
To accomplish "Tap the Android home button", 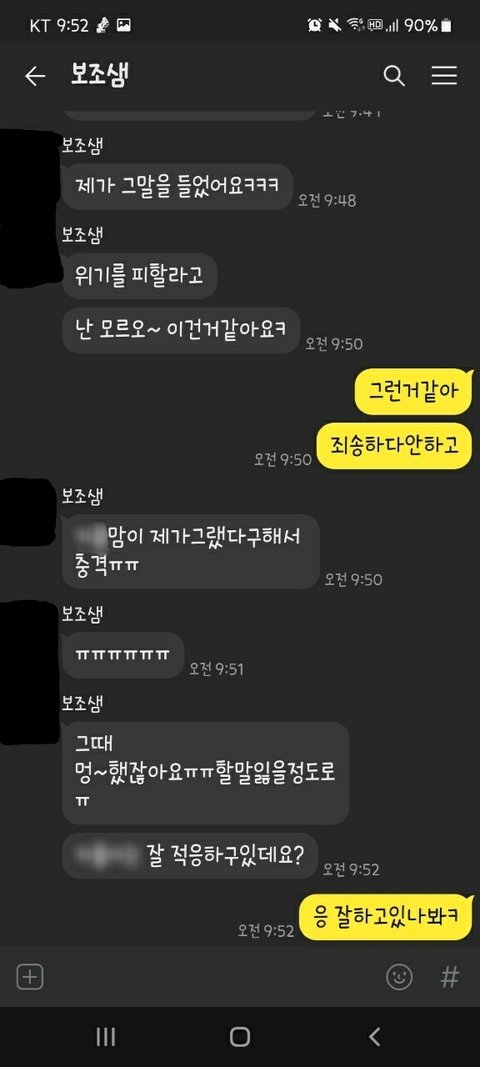I will pos(240,1036).
